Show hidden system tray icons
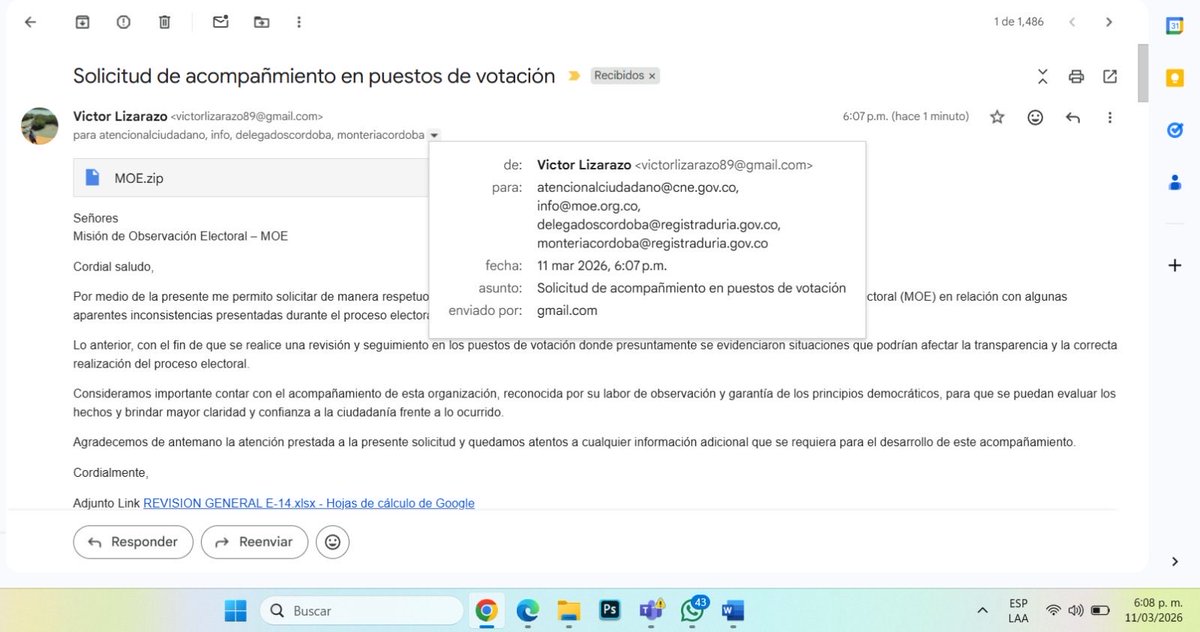 (x=984, y=610)
